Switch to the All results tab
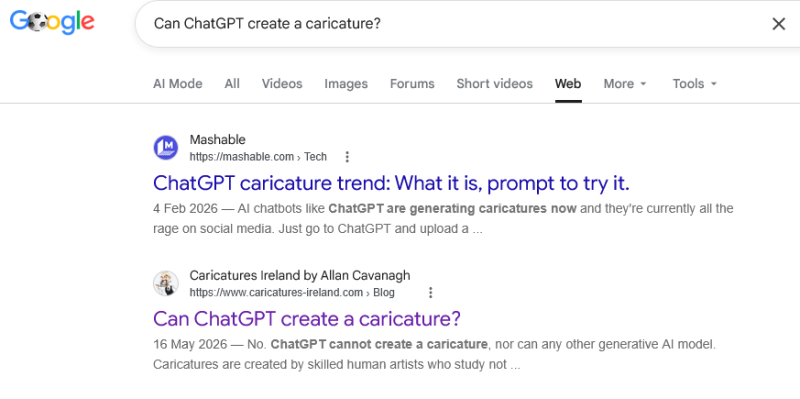The height and width of the screenshot is (399, 800). coord(232,84)
